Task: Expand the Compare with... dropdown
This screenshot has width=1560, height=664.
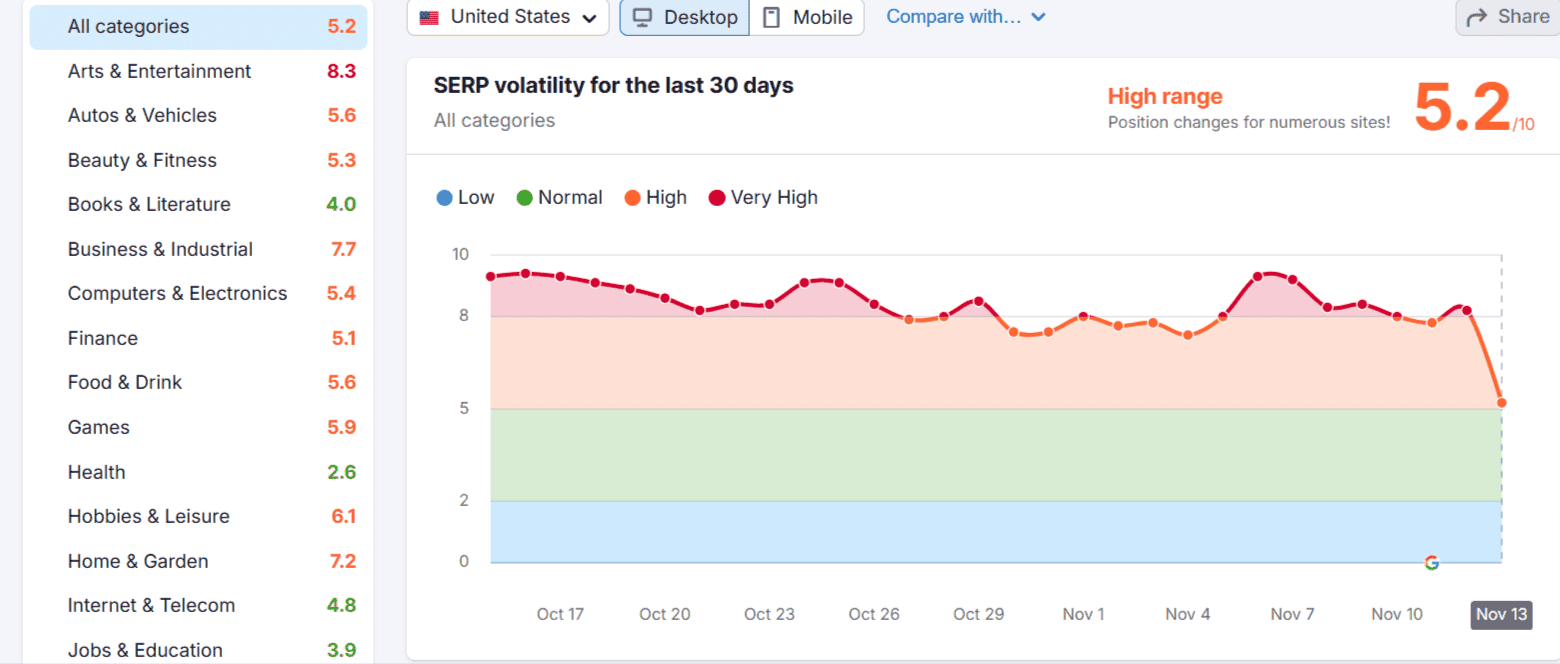Action: pyautogui.click(x=965, y=17)
